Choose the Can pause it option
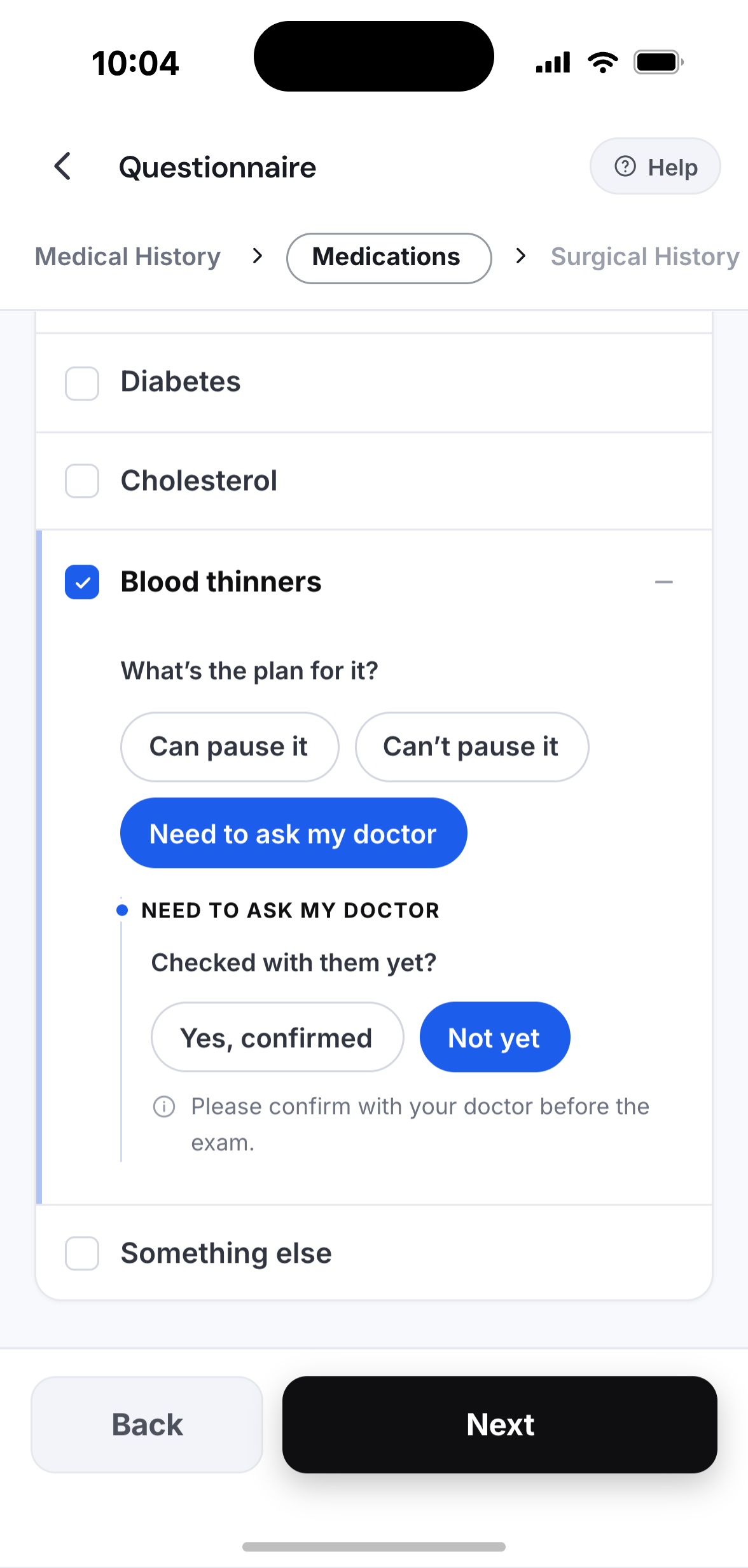The height and width of the screenshot is (1568, 748). (x=230, y=747)
